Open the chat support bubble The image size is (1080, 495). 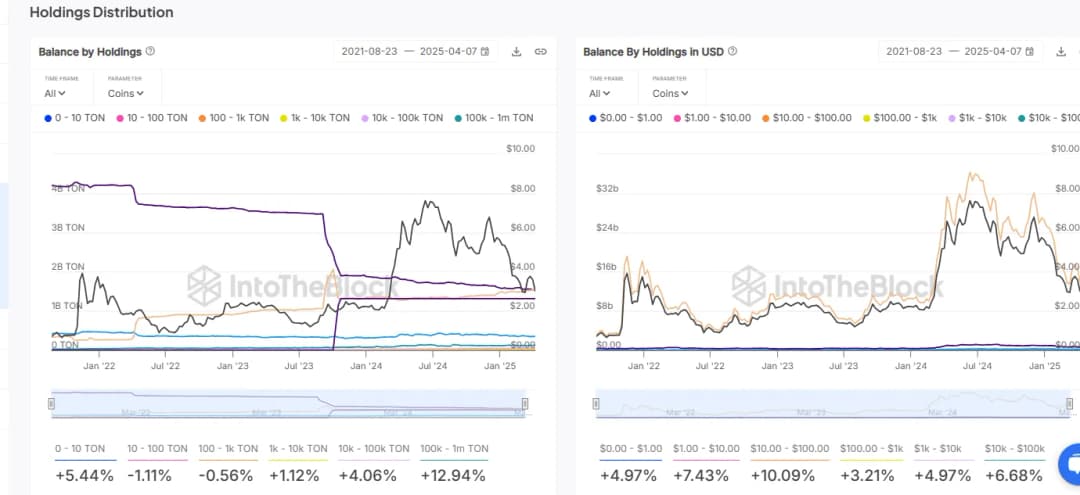tap(1069, 463)
